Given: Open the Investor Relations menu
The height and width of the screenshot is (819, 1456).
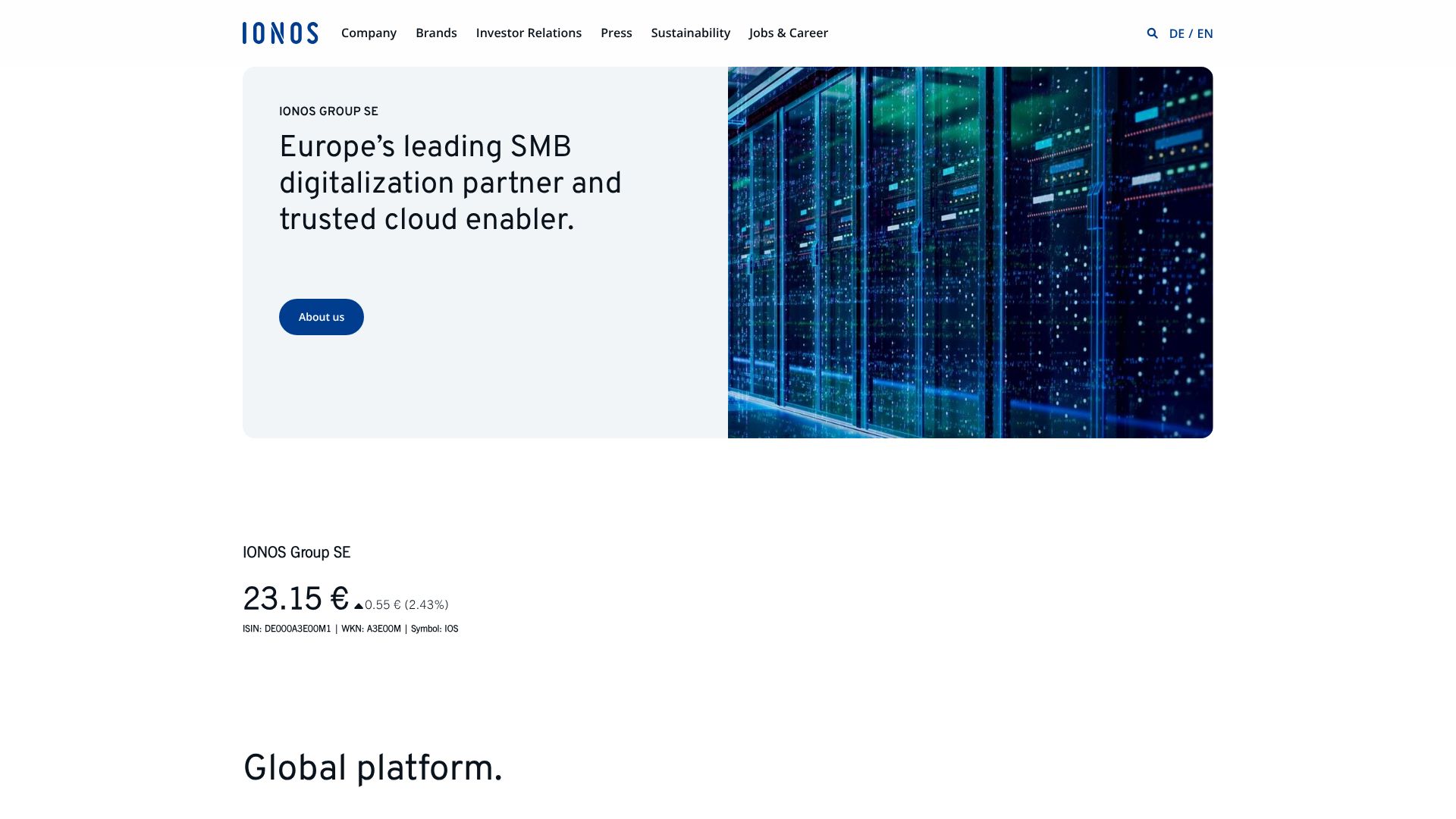Looking at the screenshot, I should [x=529, y=33].
